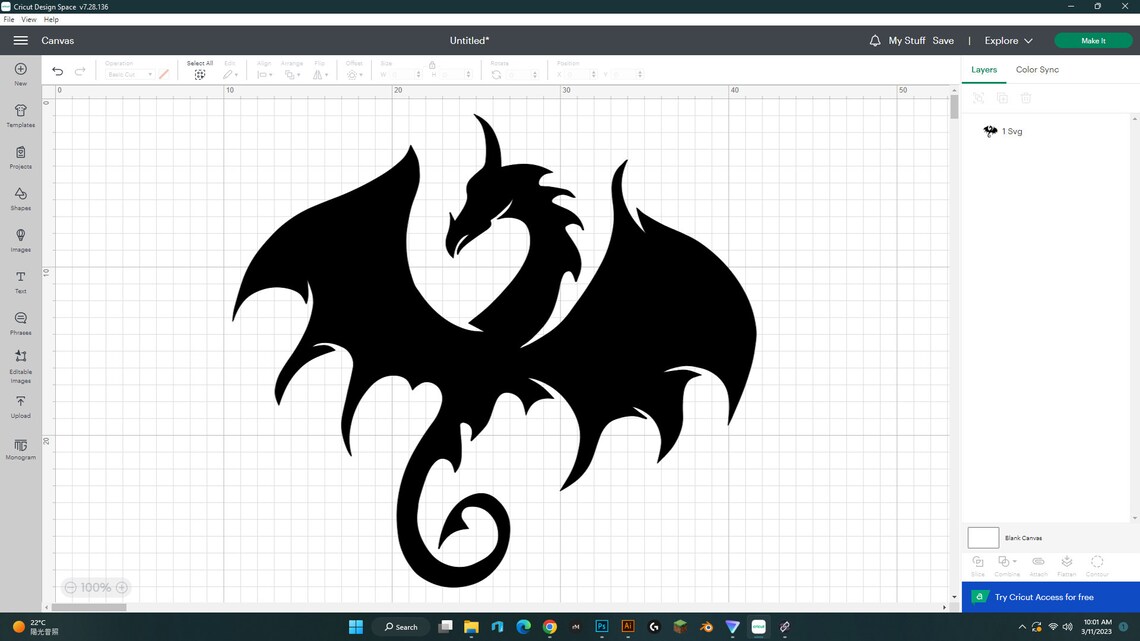Open the Basic Cut operation dropdown

tap(128, 74)
